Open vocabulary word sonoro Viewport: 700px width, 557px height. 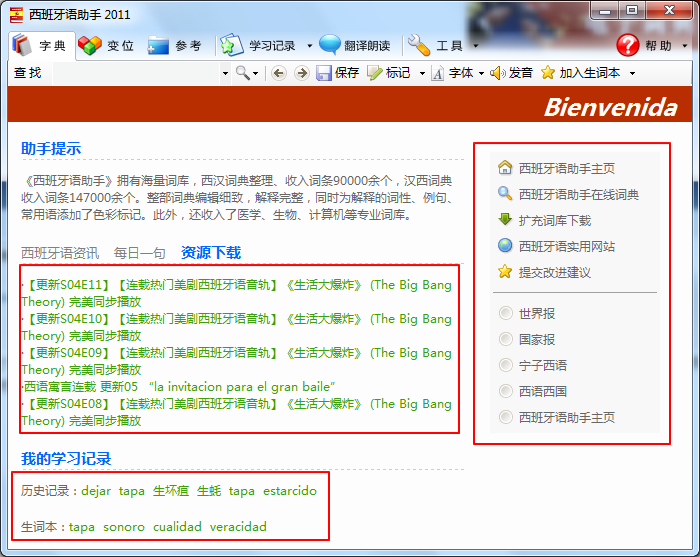click(124, 527)
